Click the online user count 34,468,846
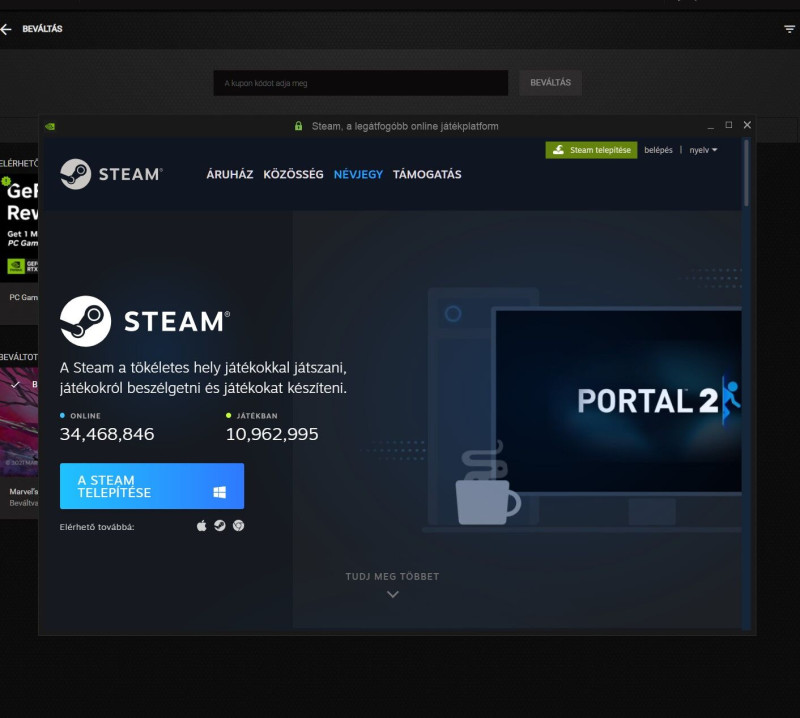This screenshot has height=718, width=800. [x=107, y=434]
